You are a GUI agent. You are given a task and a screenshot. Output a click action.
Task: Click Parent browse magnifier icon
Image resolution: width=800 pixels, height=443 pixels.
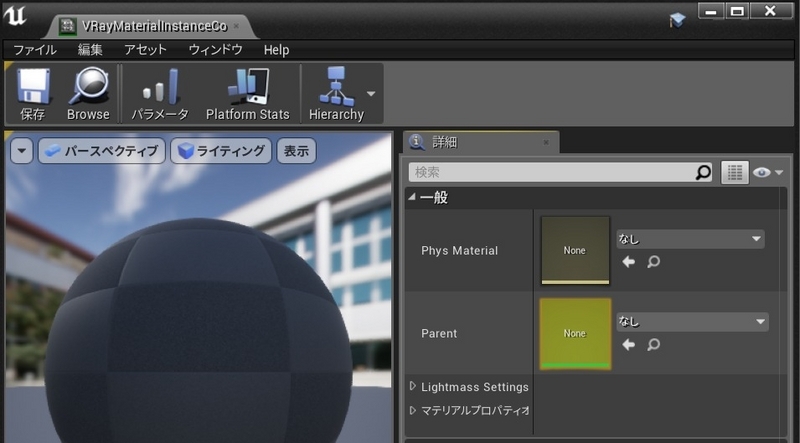(654, 345)
